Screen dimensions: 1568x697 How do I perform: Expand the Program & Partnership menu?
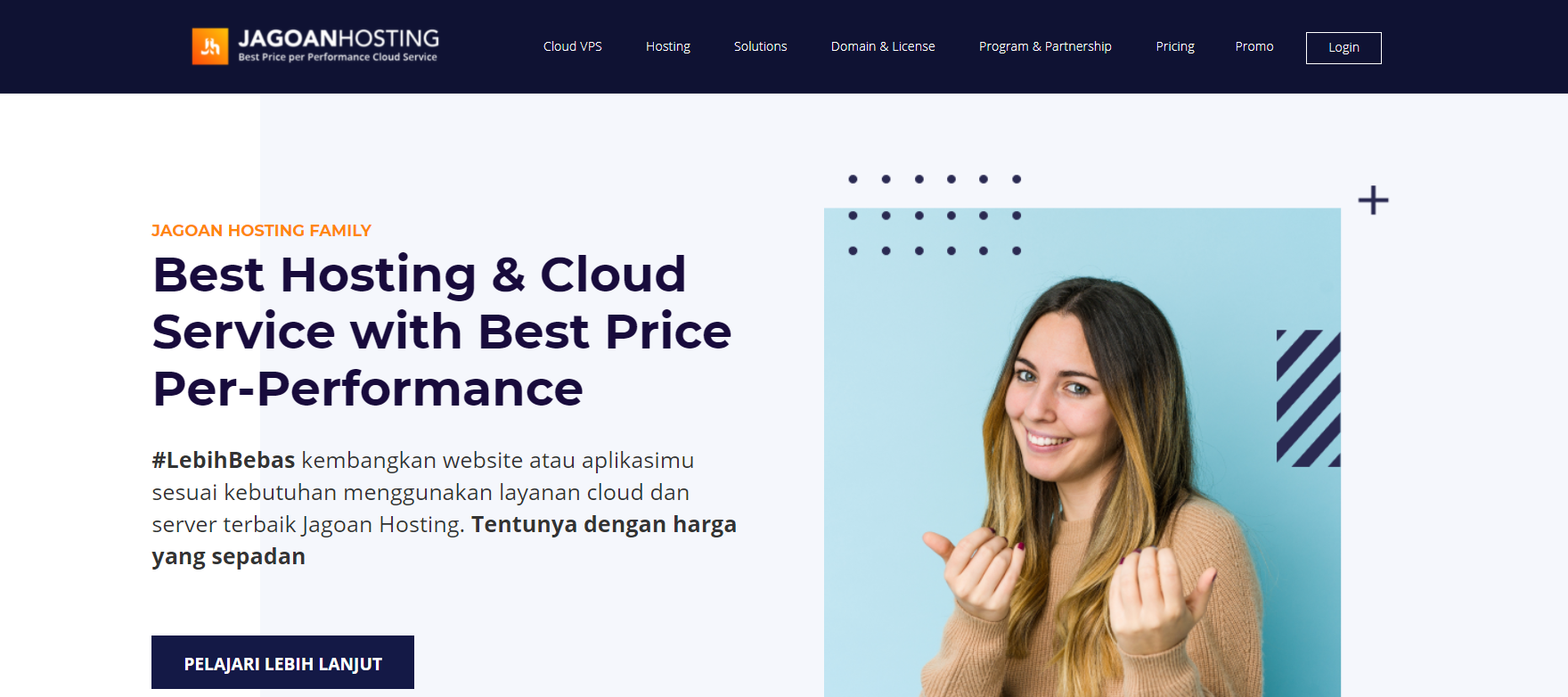click(x=1045, y=46)
